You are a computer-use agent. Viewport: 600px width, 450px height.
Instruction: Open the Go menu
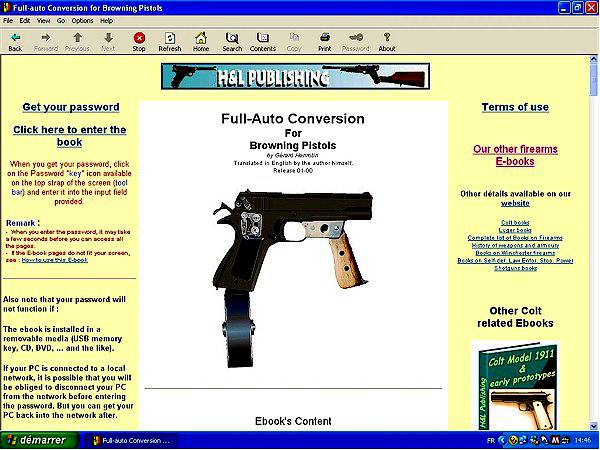60,20
